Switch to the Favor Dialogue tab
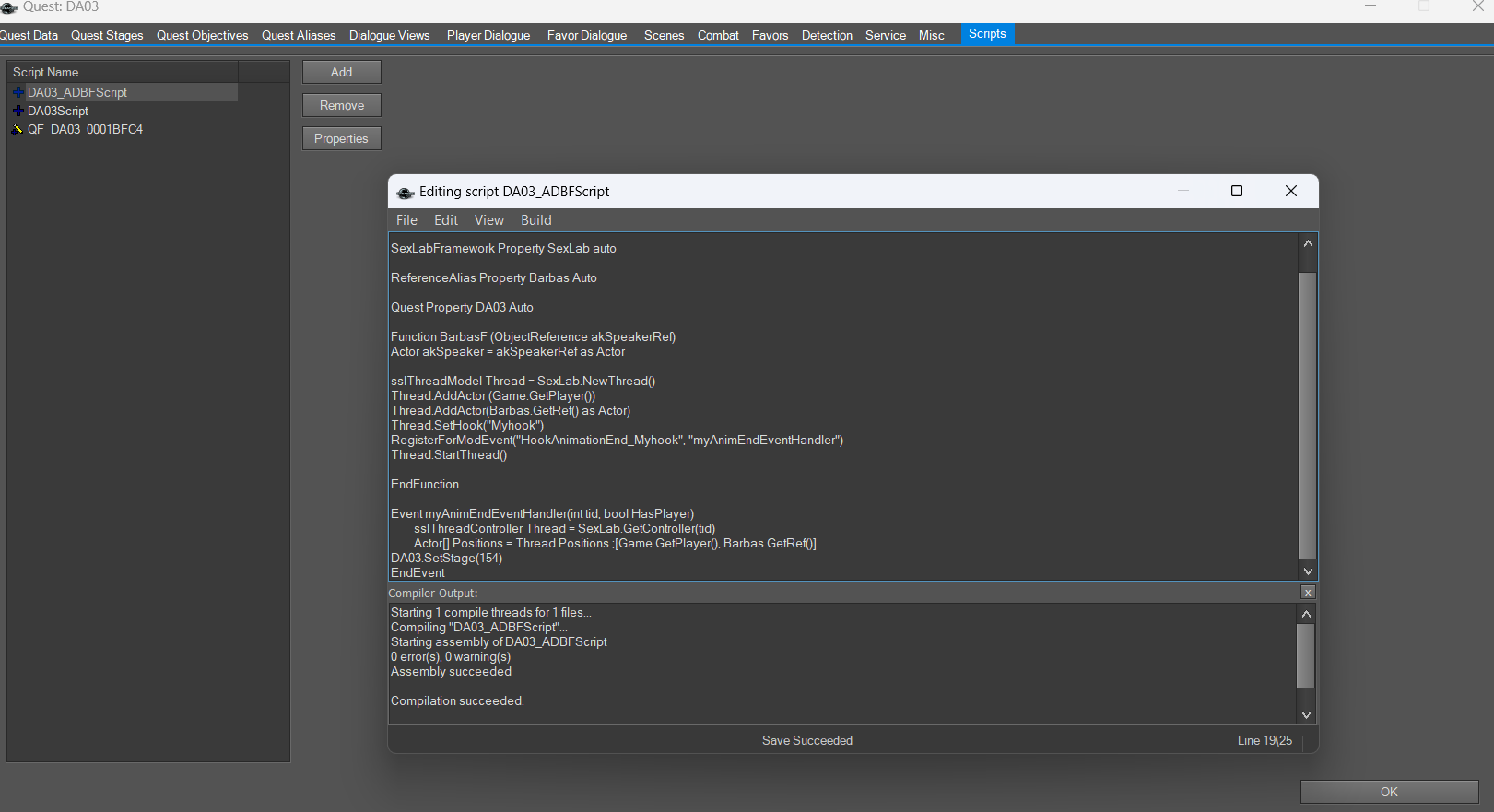Viewport: 1494px width, 812px height. click(x=587, y=35)
